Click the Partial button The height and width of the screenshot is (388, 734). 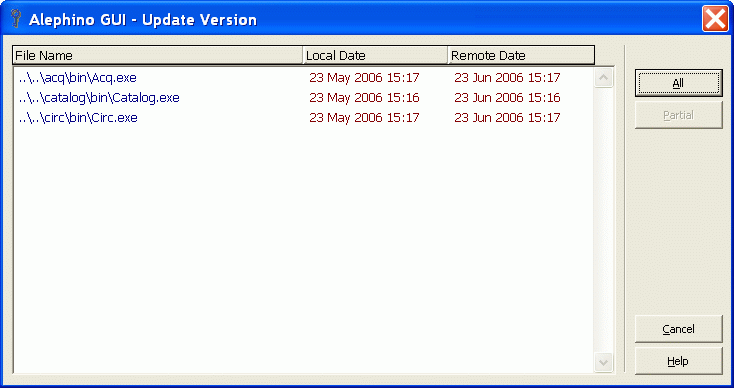(678, 115)
